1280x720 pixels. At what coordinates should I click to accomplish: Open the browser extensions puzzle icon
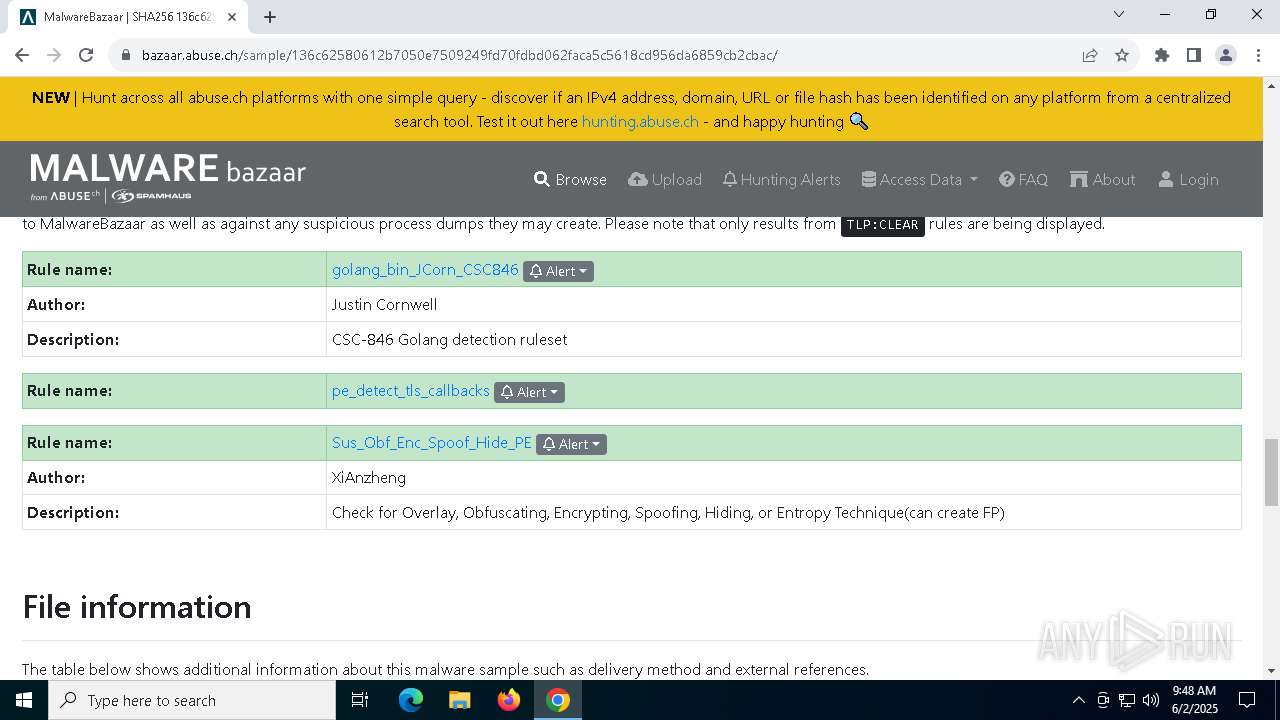point(1162,55)
